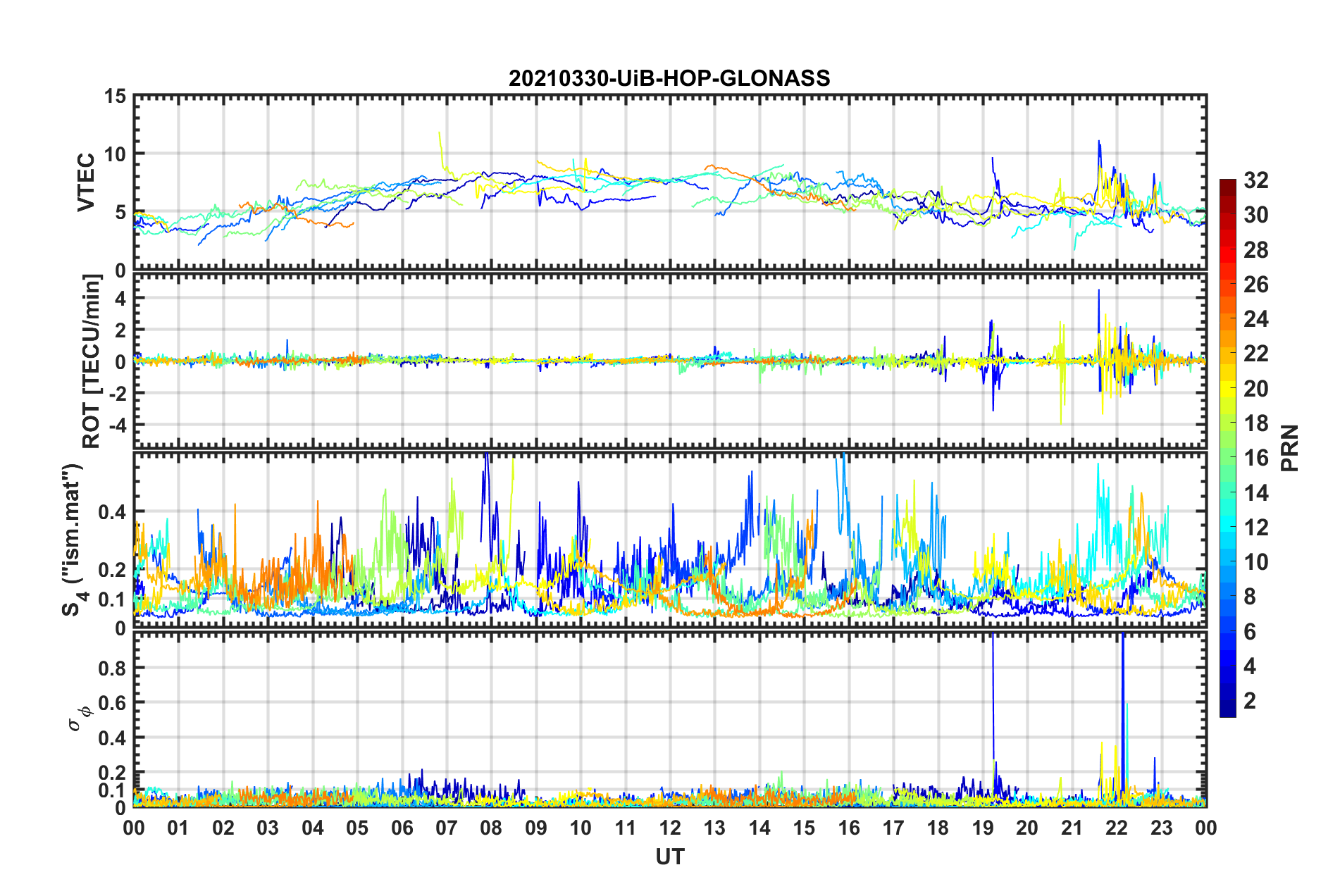The image size is (1340, 896).
Task: Click the 5 tick on VTEC axis
Action: (121, 212)
